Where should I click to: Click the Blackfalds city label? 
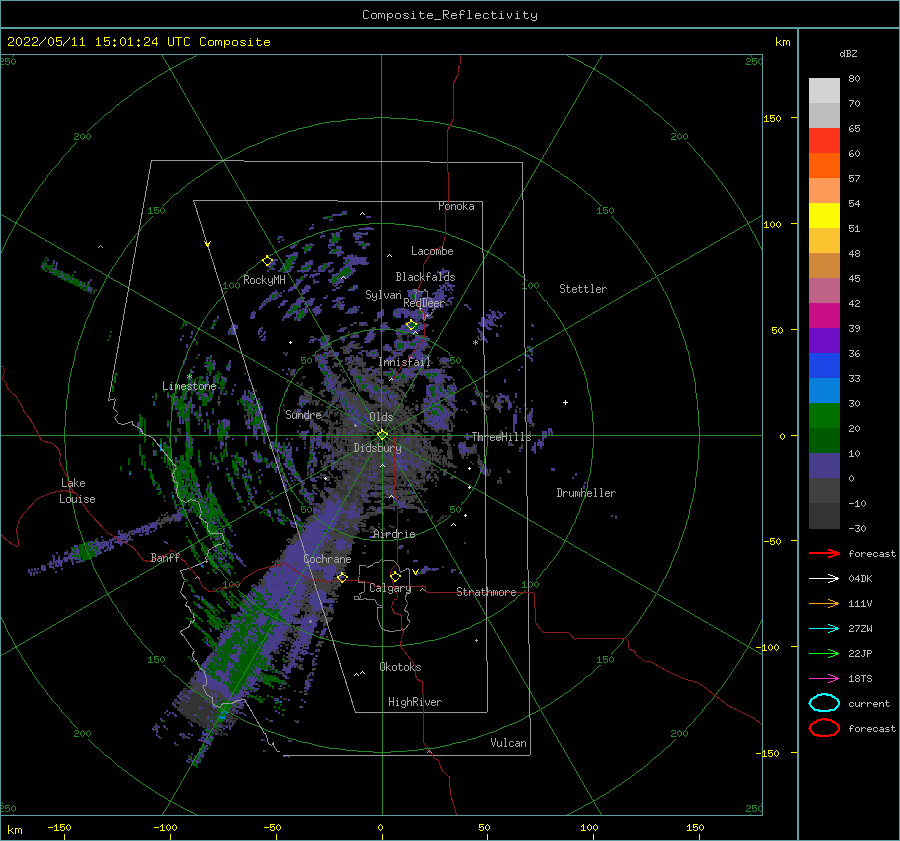[425, 277]
